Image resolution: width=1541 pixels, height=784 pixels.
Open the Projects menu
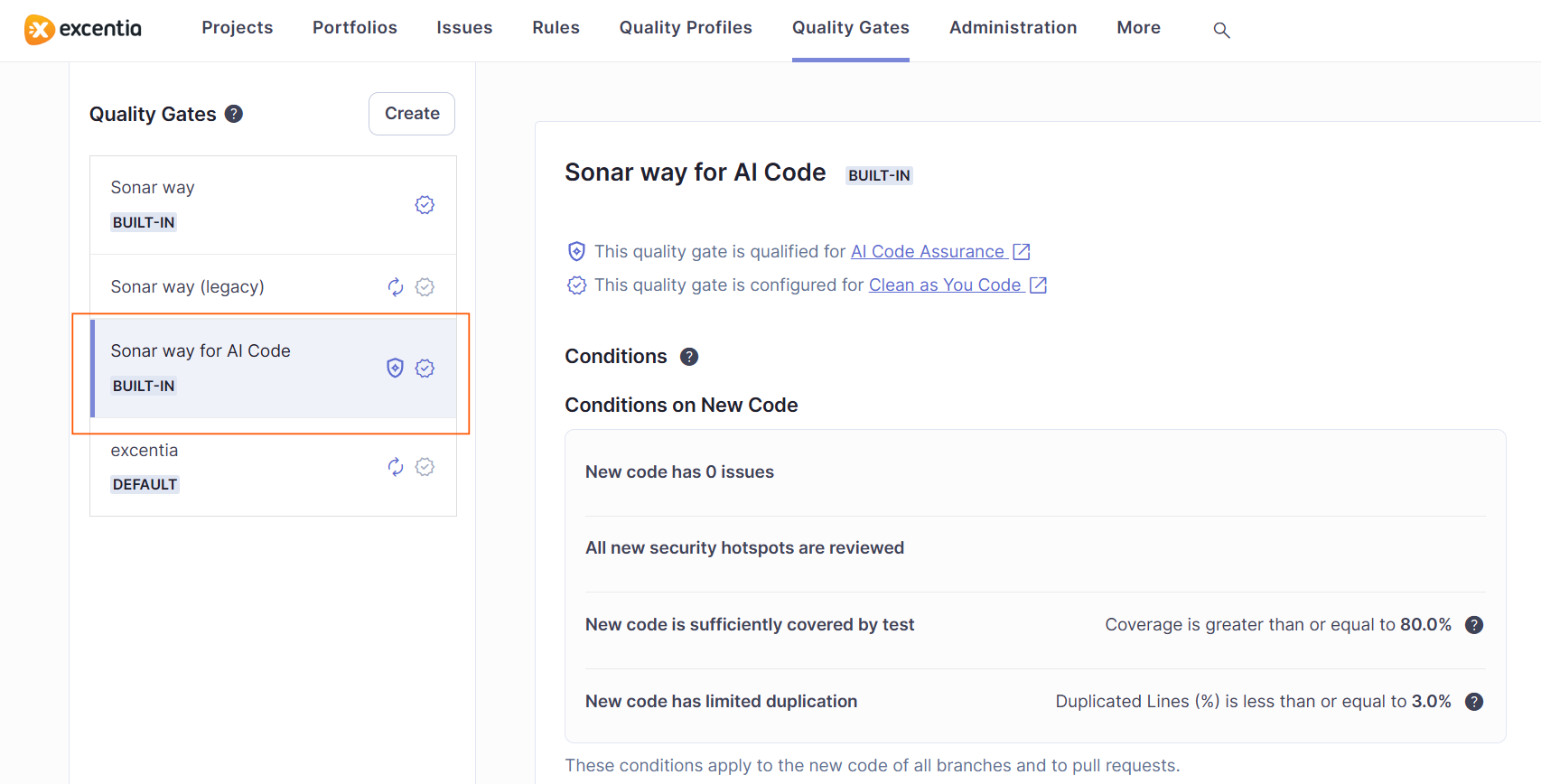point(238,28)
